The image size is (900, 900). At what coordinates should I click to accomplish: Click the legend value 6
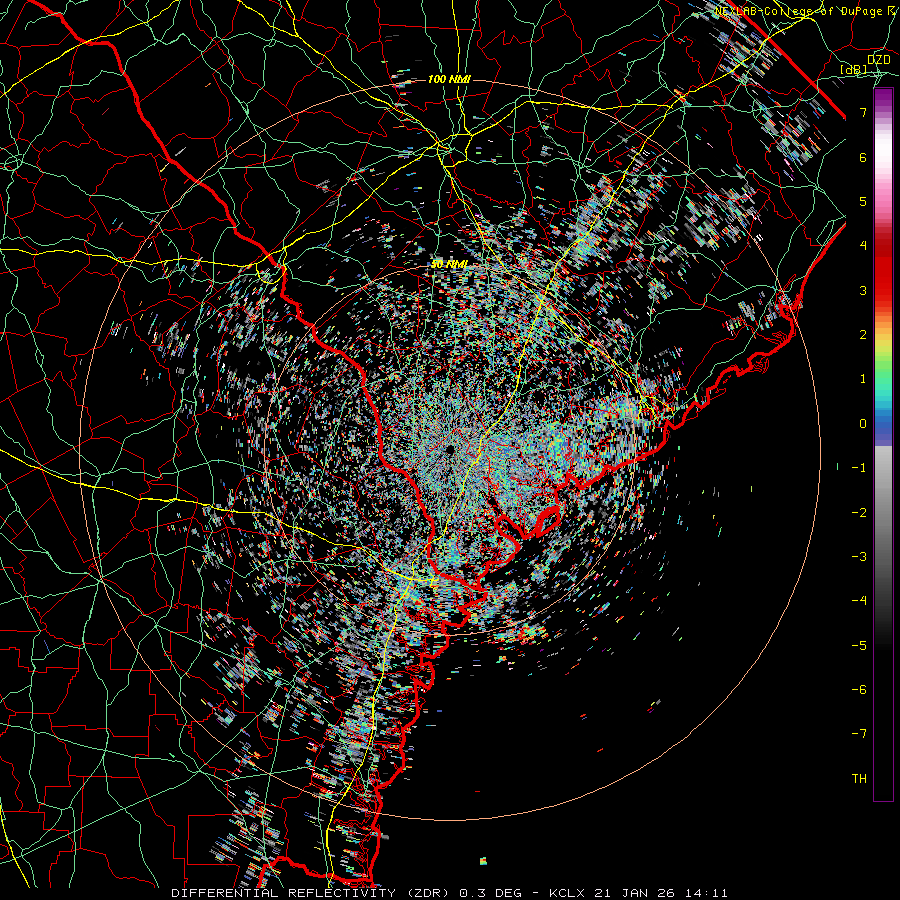click(863, 157)
